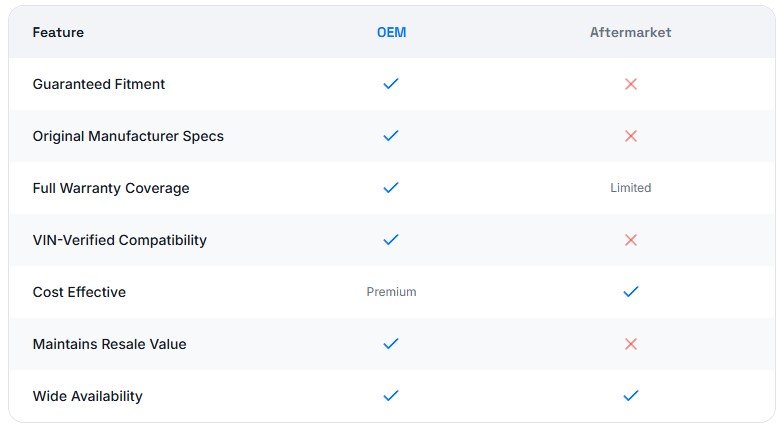Click the Feature column header
Image resolution: width=781 pixels, height=433 pixels.
pos(58,32)
